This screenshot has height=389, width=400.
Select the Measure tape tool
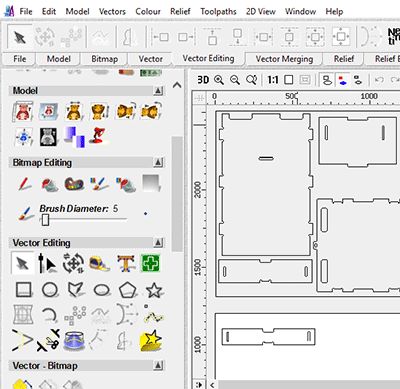[x=100, y=263]
